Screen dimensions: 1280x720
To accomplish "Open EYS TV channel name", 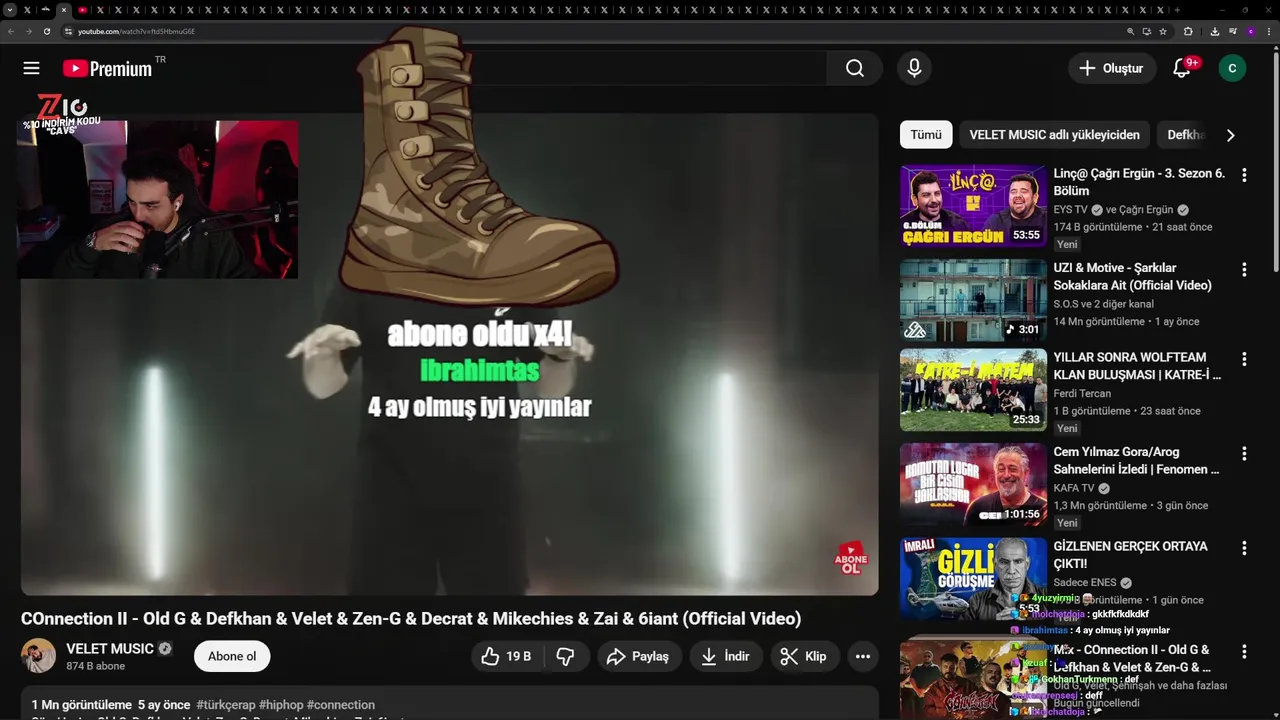I will [x=1070, y=210].
